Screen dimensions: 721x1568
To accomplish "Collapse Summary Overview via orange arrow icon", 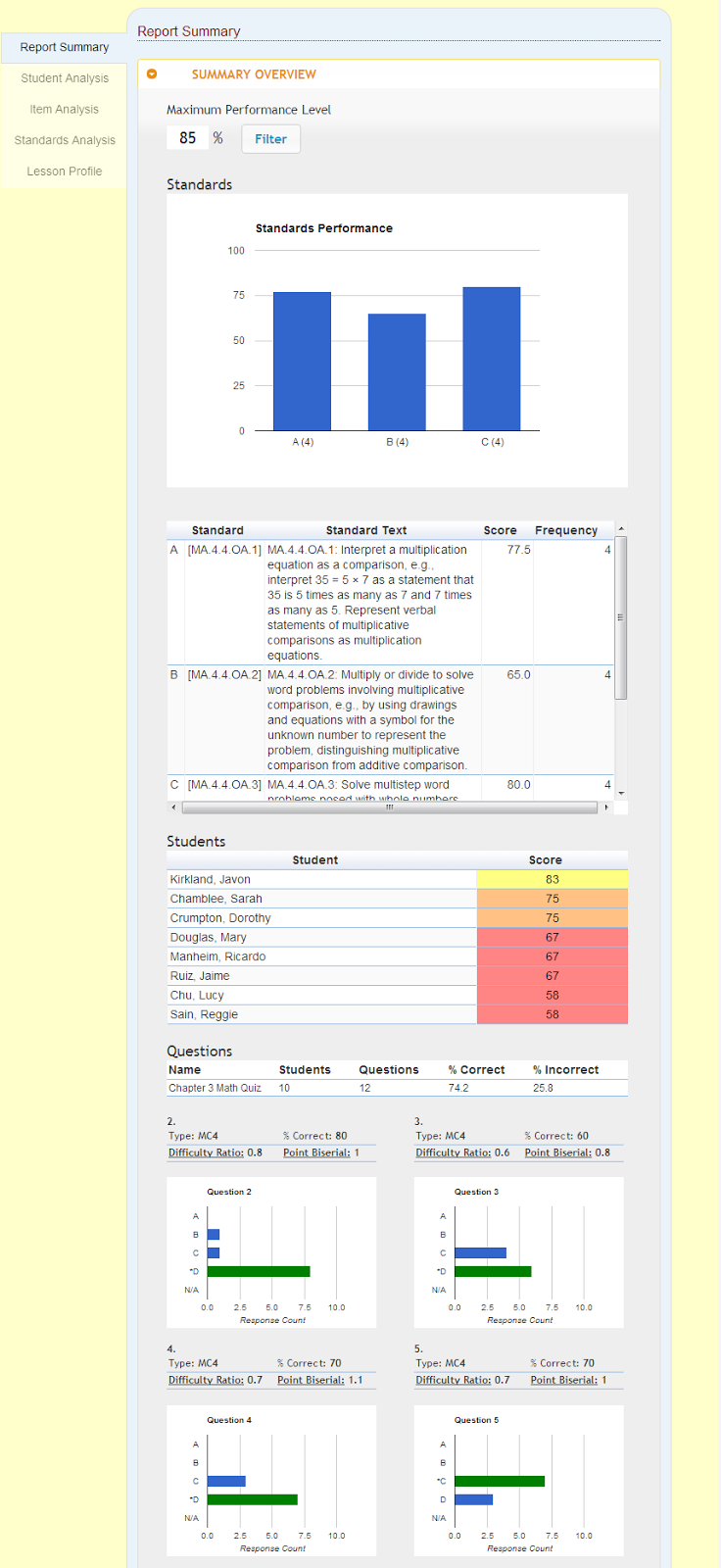I will [x=152, y=74].
